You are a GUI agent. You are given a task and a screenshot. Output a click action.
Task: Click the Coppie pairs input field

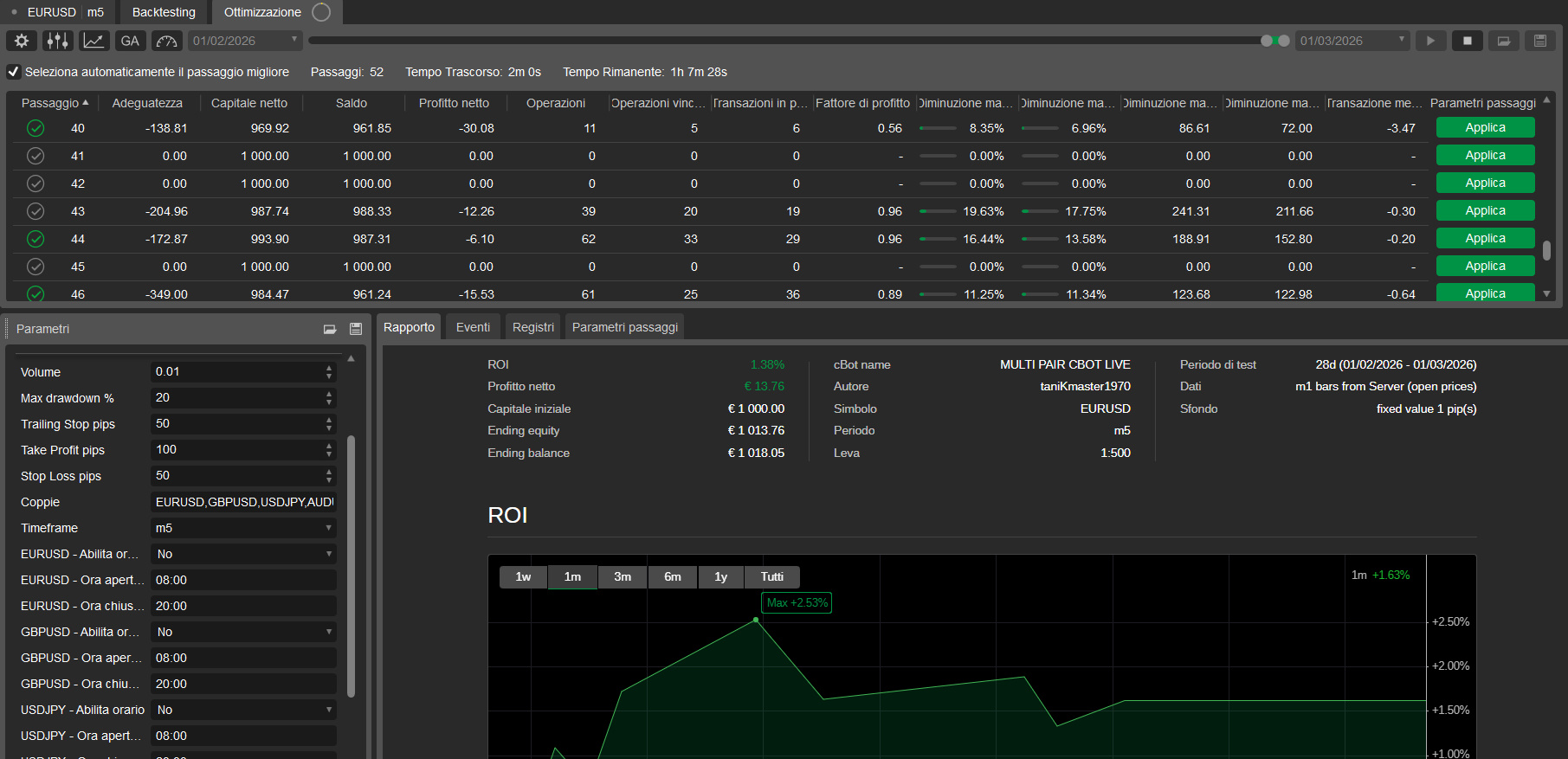pyautogui.click(x=243, y=502)
